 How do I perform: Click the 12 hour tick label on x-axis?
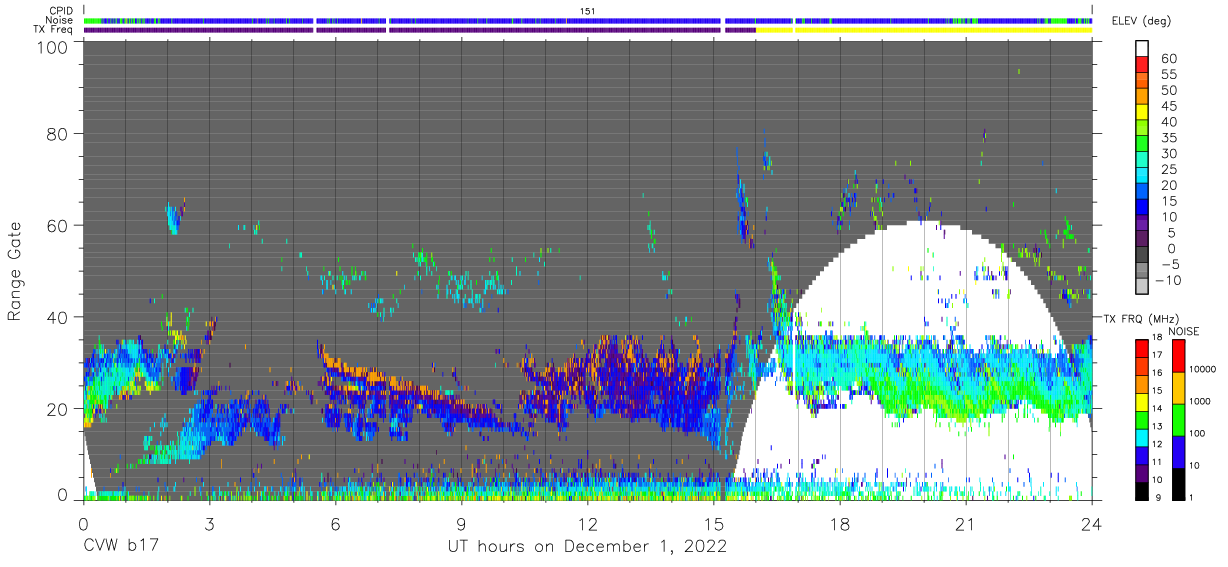[x=587, y=524]
